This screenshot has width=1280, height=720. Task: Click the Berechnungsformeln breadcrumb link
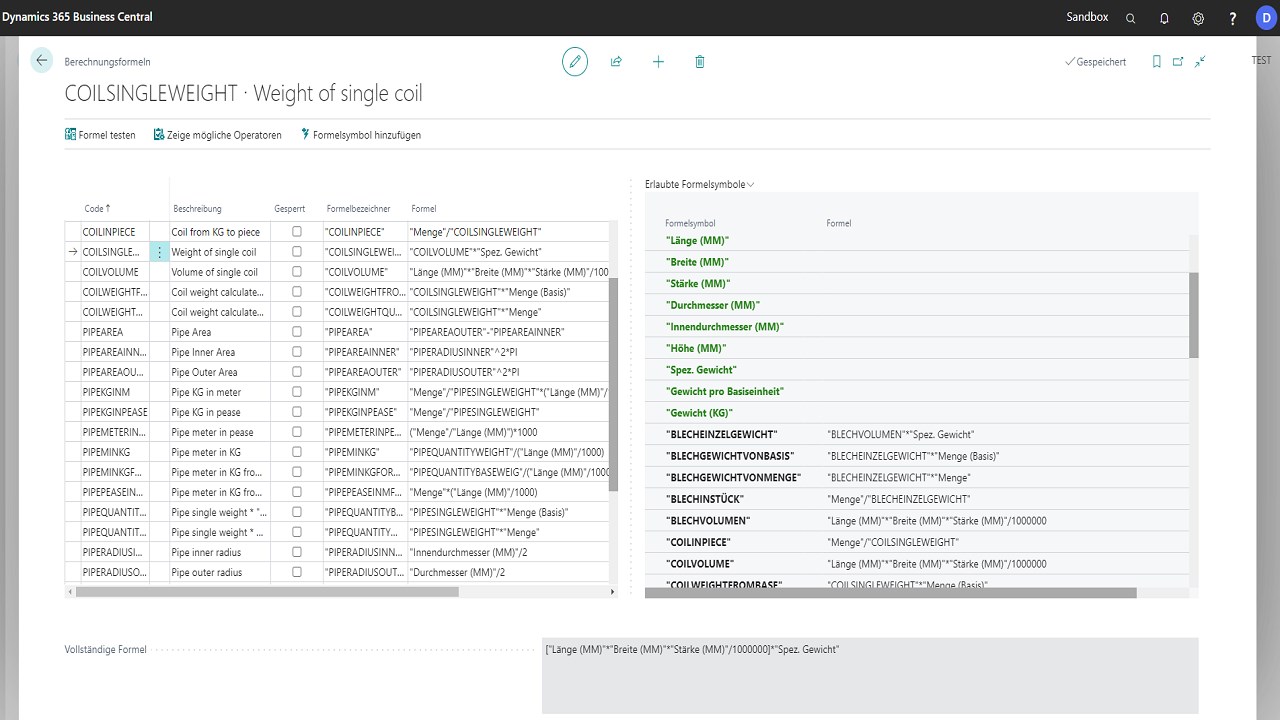[x=107, y=61]
